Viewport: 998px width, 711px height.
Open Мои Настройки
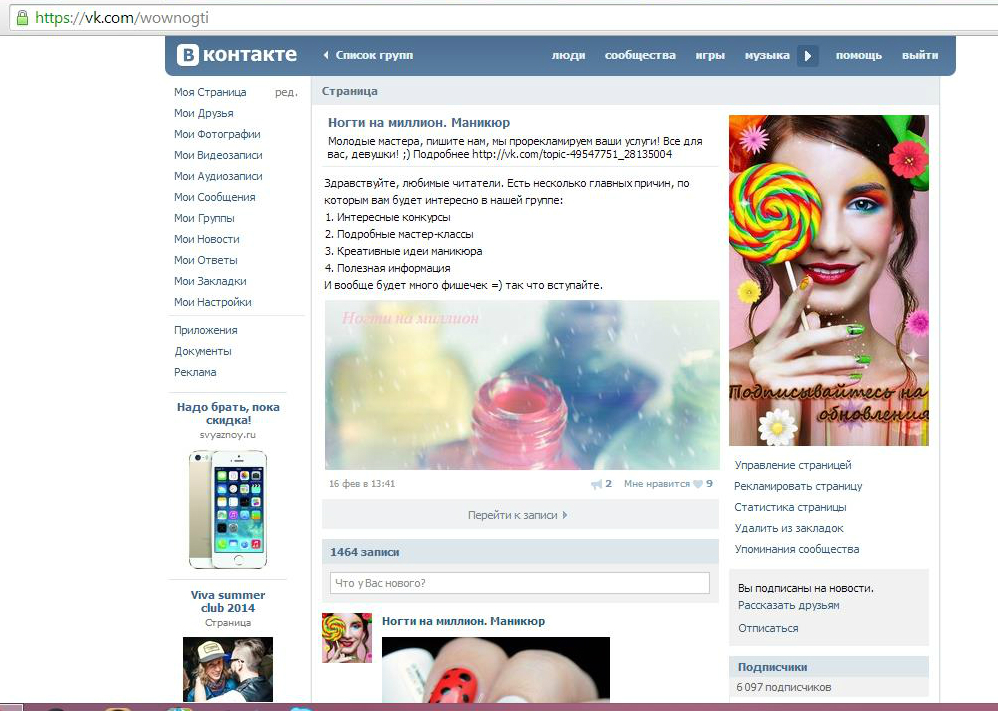pos(213,302)
